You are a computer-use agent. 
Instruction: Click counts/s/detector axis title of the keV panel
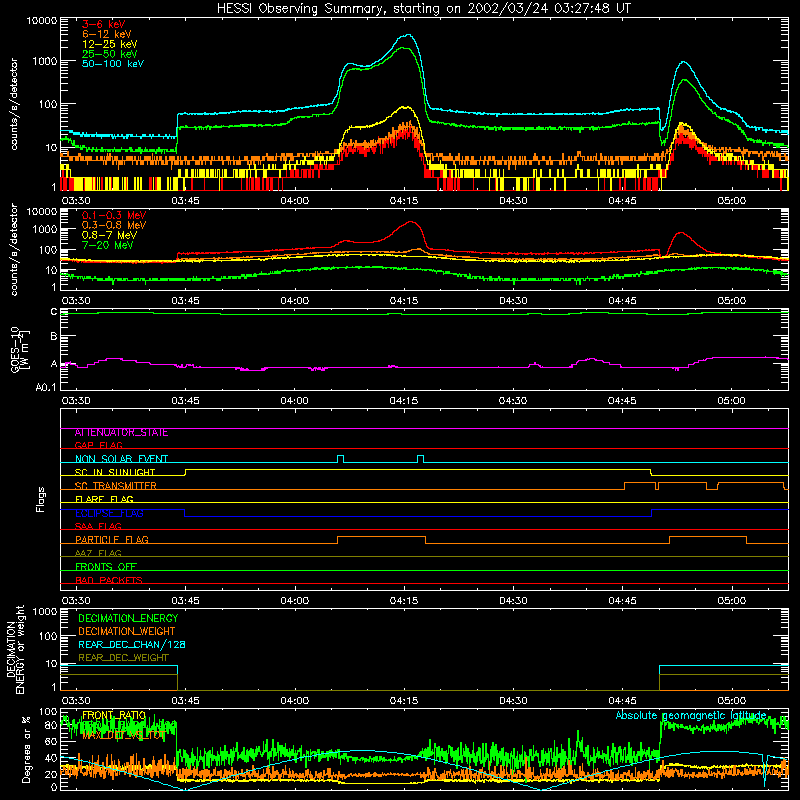(x=14, y=104)
